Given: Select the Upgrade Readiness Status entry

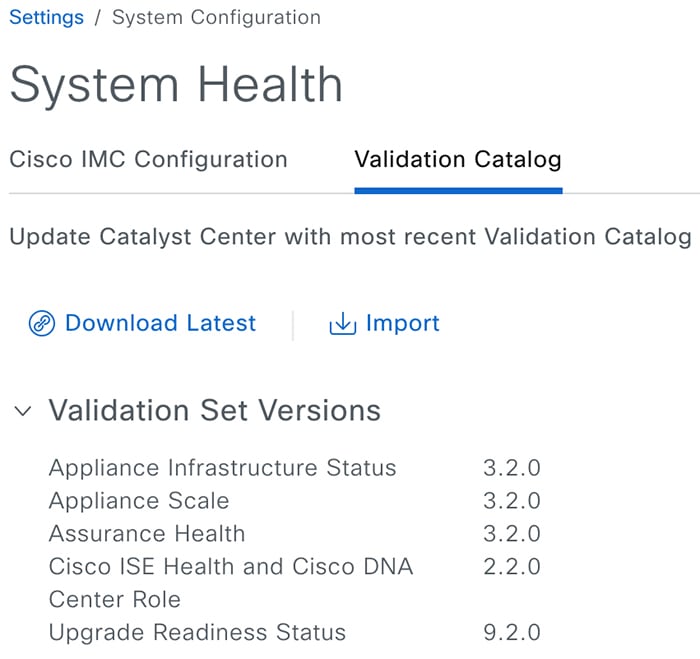Looking at the screenshot, I should tap(197, 633).
